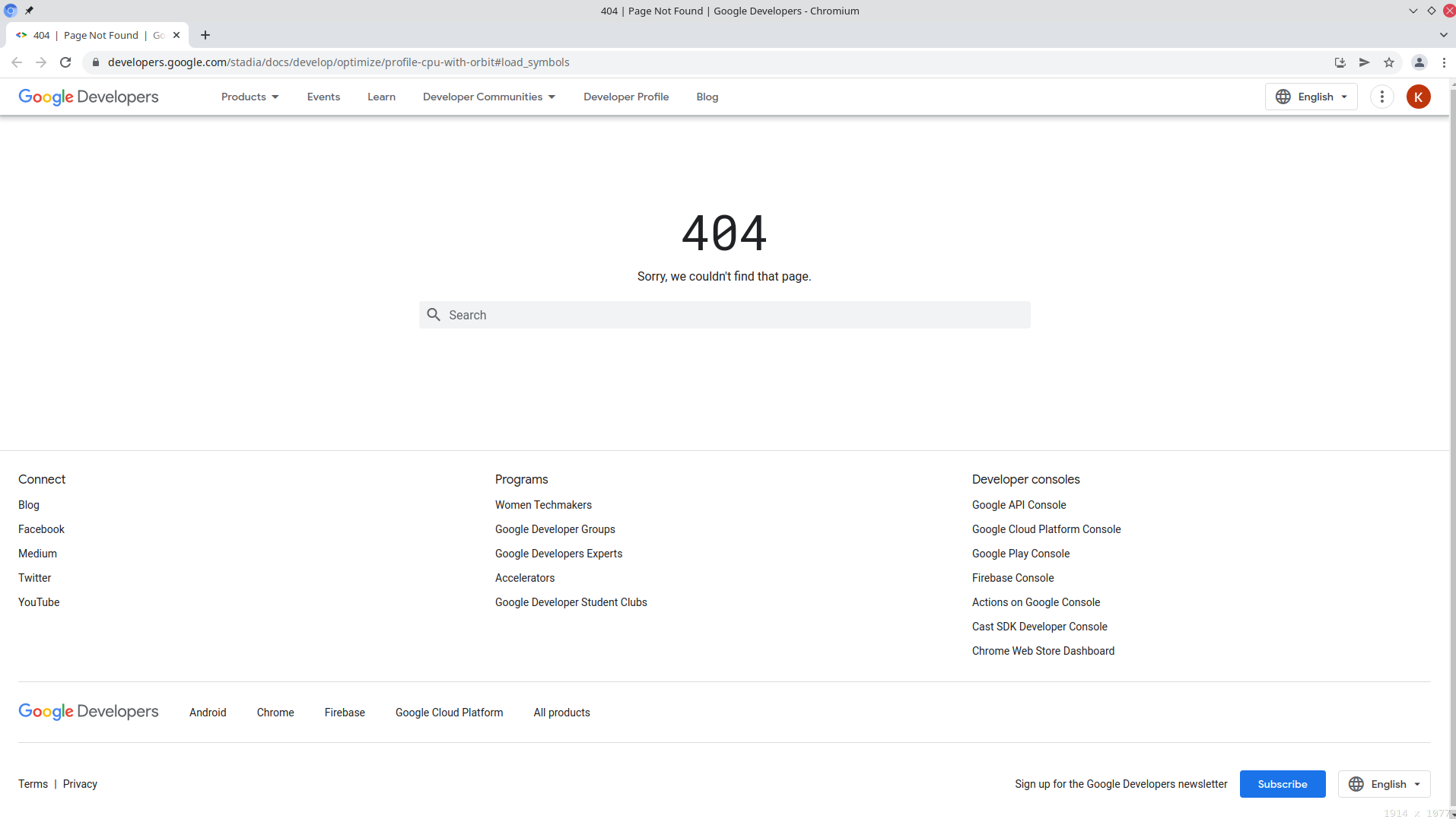
Task: Click the Google Developers header logo
Action: (x=88, y=97)
